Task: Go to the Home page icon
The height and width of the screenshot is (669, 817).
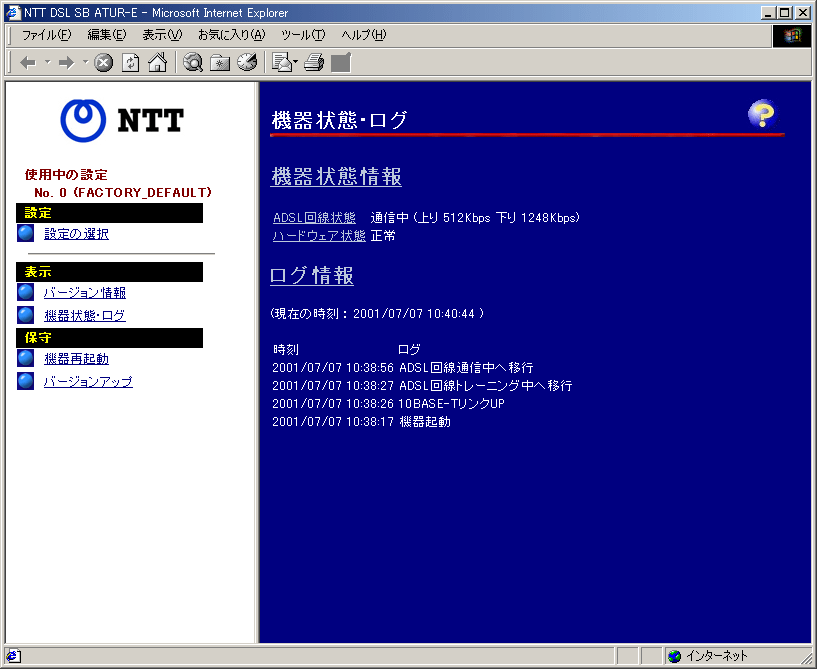Action: [x=157, y=63]
